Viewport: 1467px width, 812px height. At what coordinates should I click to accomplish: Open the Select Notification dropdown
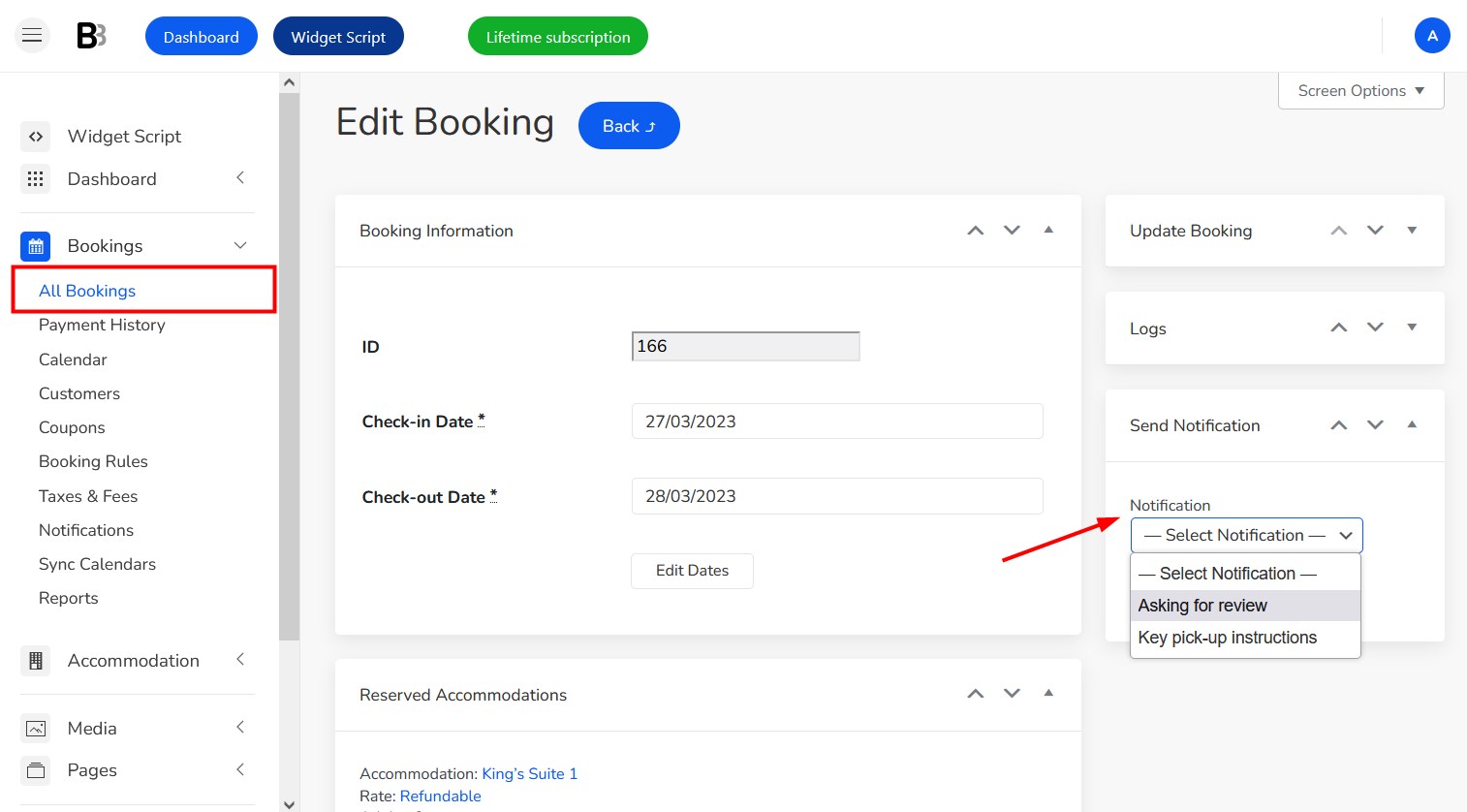1246,535
